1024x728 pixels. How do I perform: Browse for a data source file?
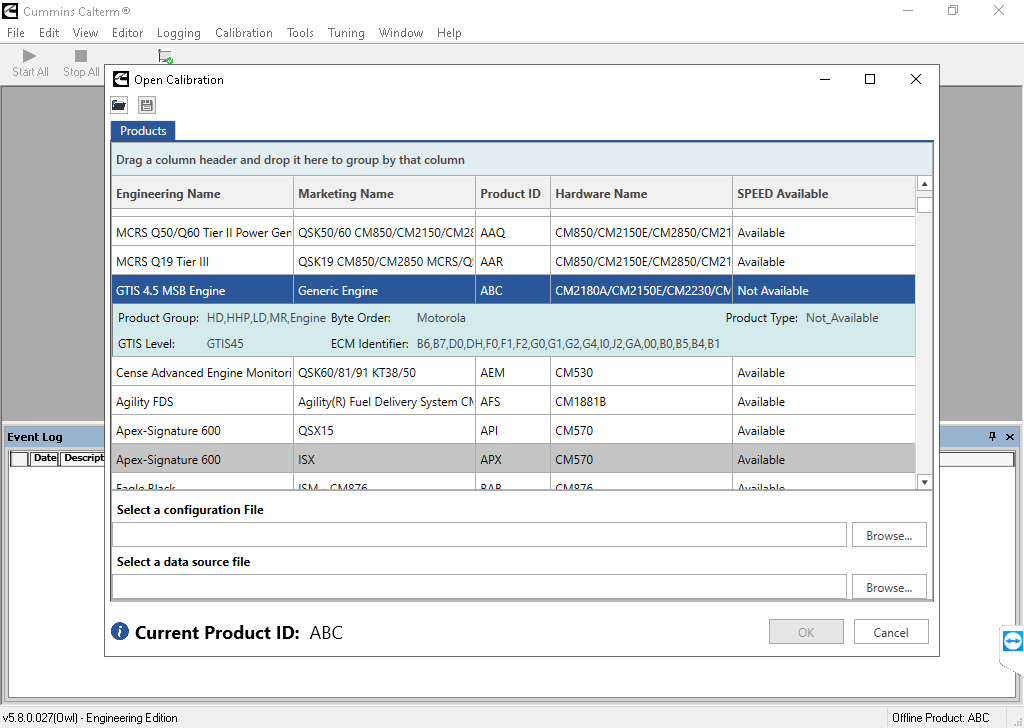(x=888, y=588)
